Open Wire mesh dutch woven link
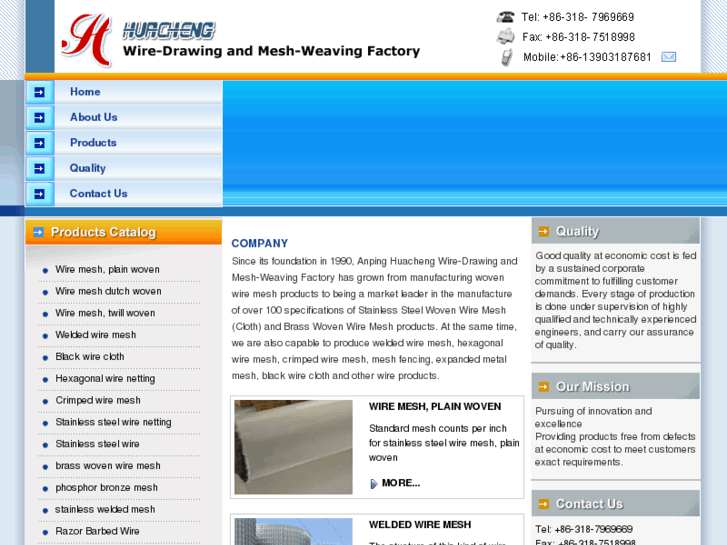The height and width of the screenshot is (545, 727). click(x=108, y=291)
